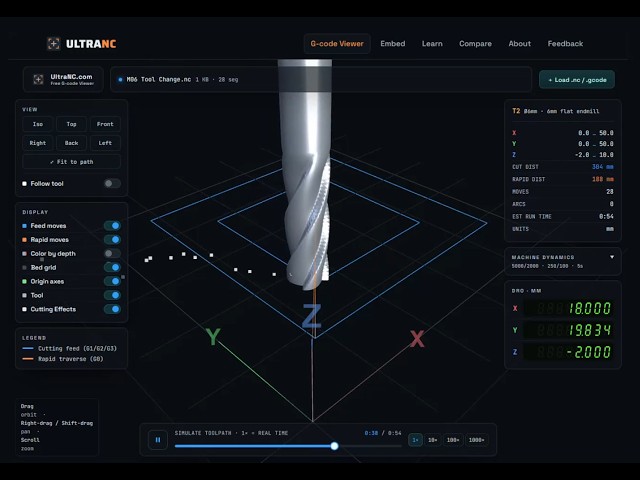
Task: Set simulation speed to 10x
Action: pos(433,440)
